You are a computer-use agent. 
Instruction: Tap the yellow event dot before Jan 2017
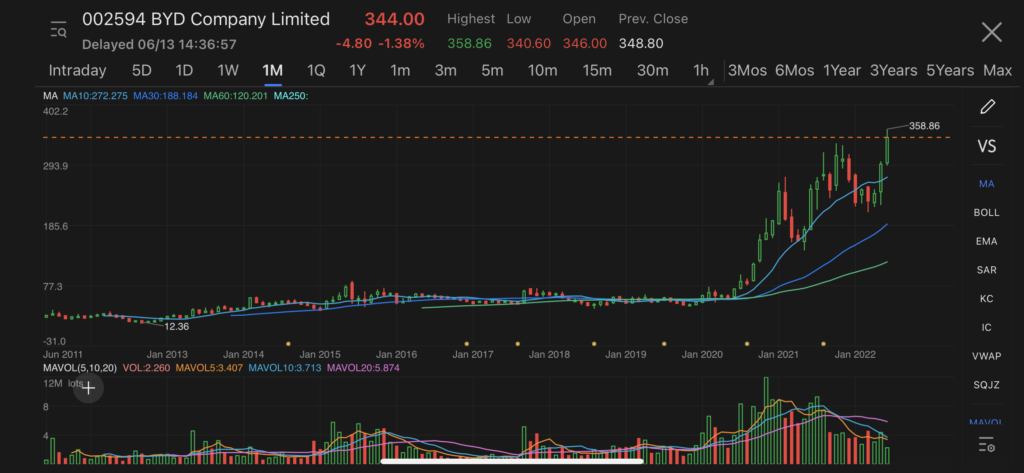[466, 343]
